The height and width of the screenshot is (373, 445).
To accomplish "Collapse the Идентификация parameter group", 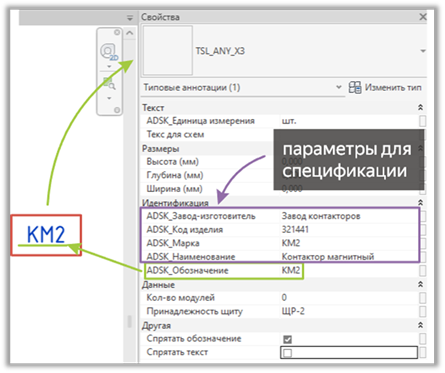I will tap(420, 203).
